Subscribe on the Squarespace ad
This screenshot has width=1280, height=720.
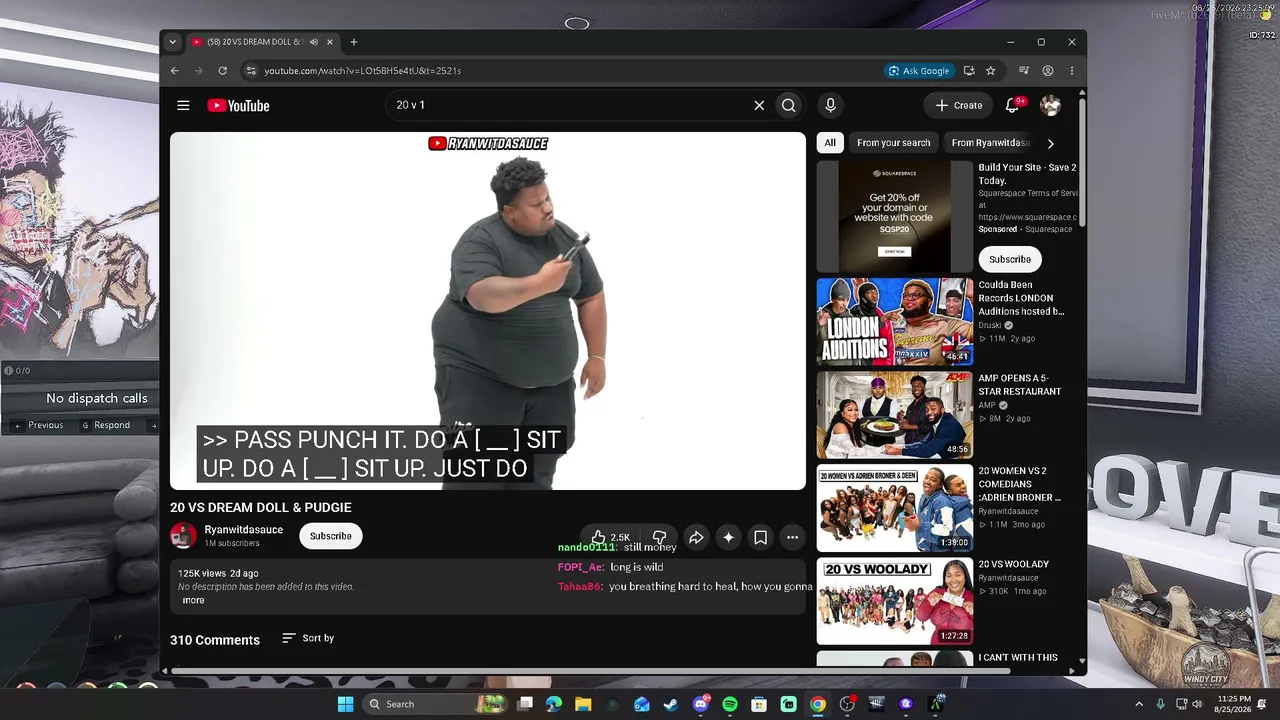[x=1010, y=259]
